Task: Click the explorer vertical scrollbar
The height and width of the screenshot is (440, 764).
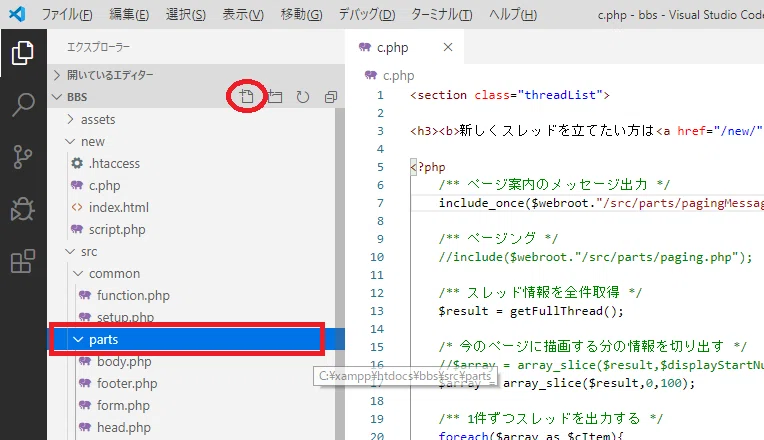Action: (340, 273)
